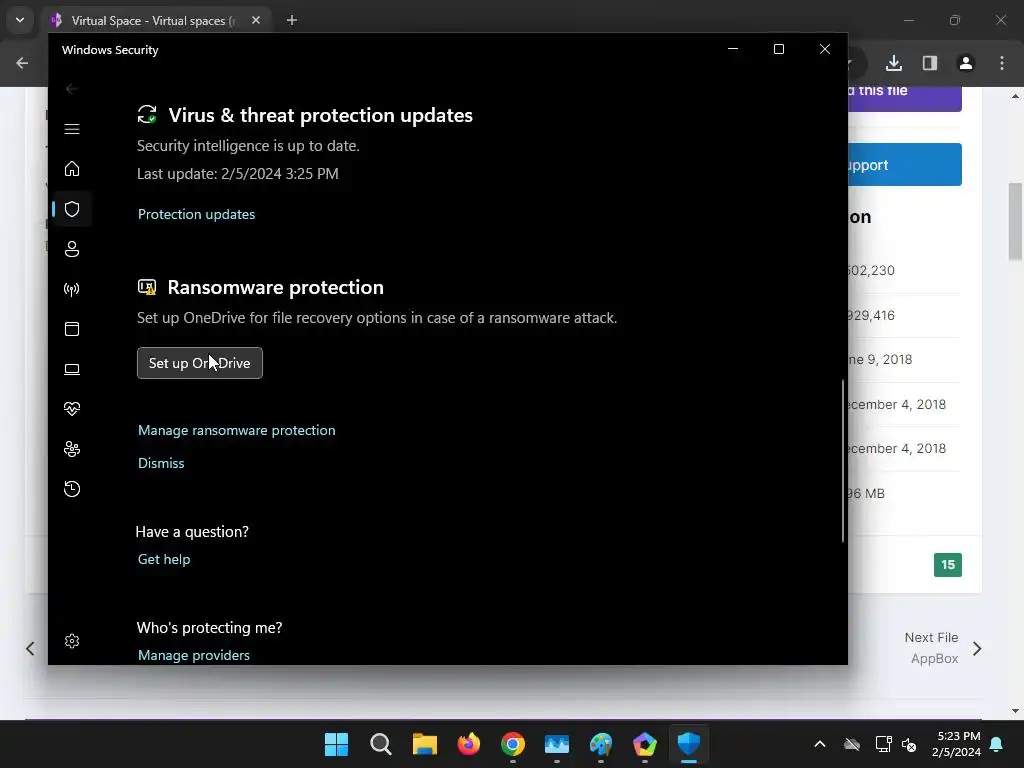This screenshot has width=1024, height=768.
Task: Click Ransomware protection heading
Action: point(276,287)
